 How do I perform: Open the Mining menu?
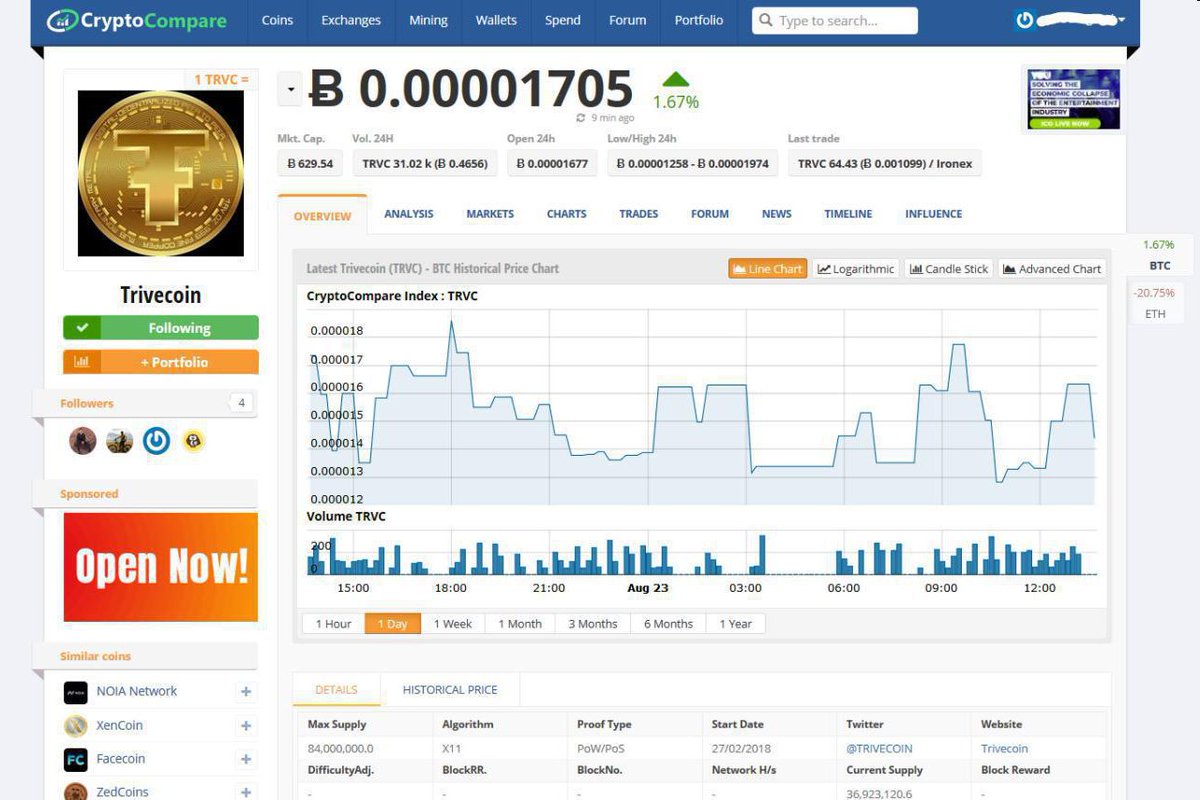pyautogui.click(x=428, y=20)
